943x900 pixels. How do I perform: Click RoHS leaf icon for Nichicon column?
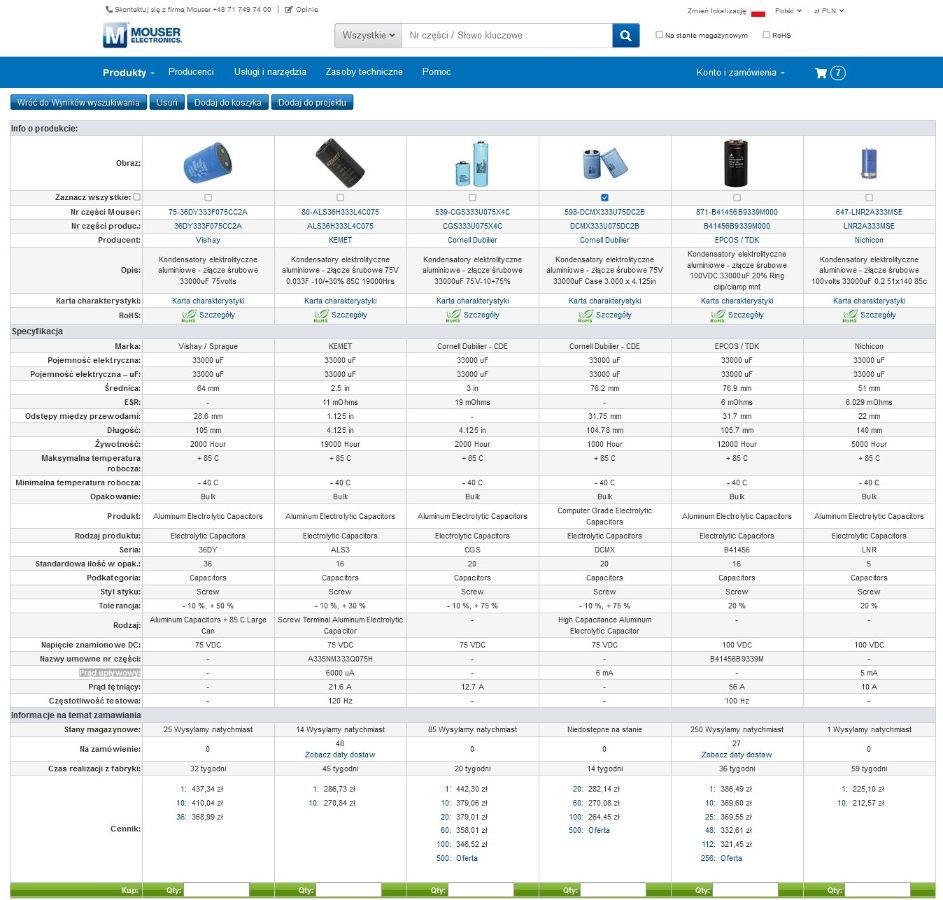point(850,315)
